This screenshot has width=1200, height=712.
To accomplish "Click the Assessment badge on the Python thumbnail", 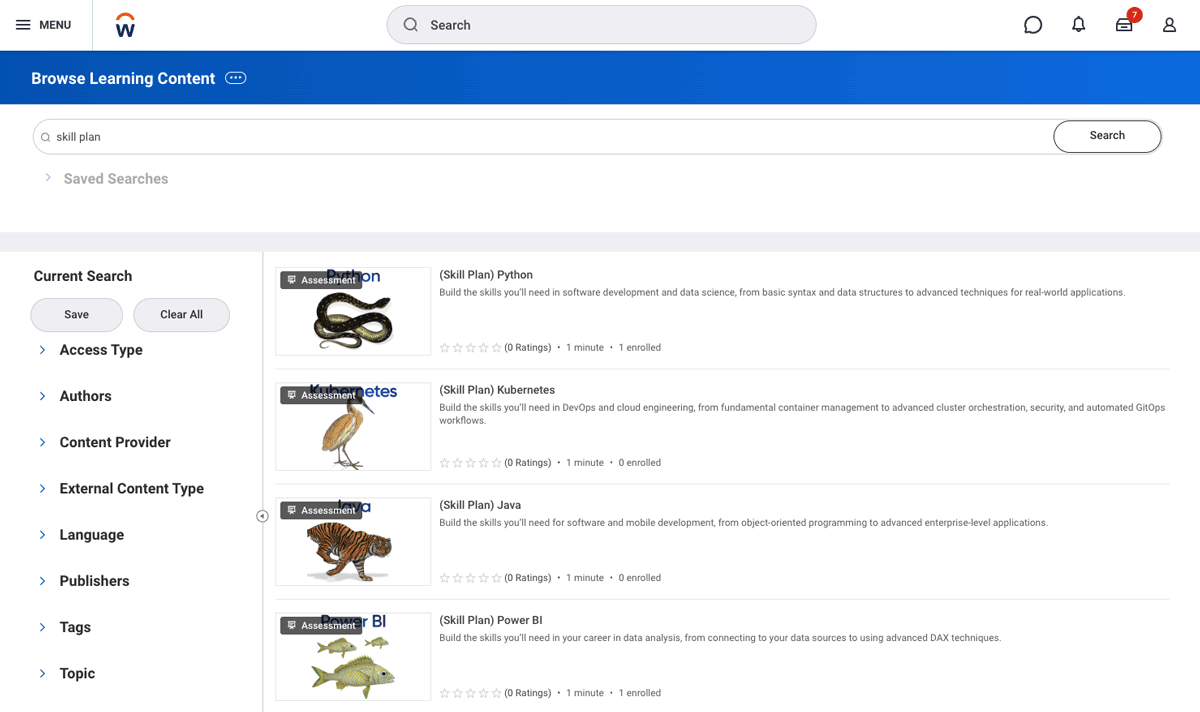I will (321, 280).
